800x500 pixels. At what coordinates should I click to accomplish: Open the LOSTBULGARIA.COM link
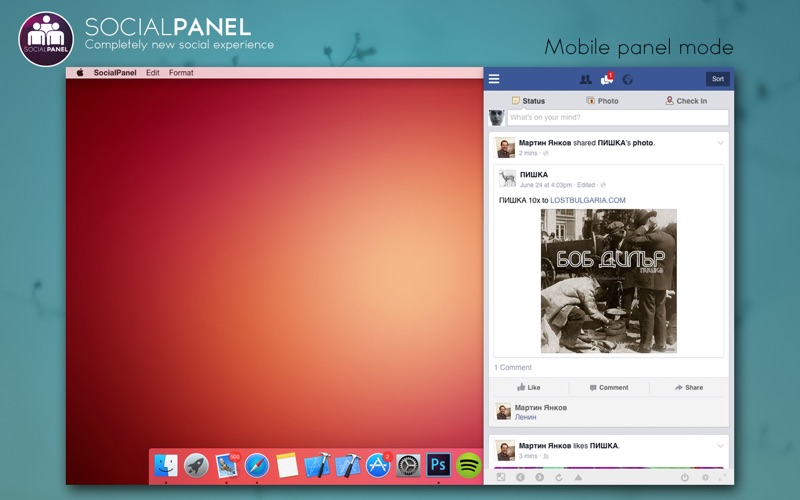pyautogui.click(x=588, y=201)
